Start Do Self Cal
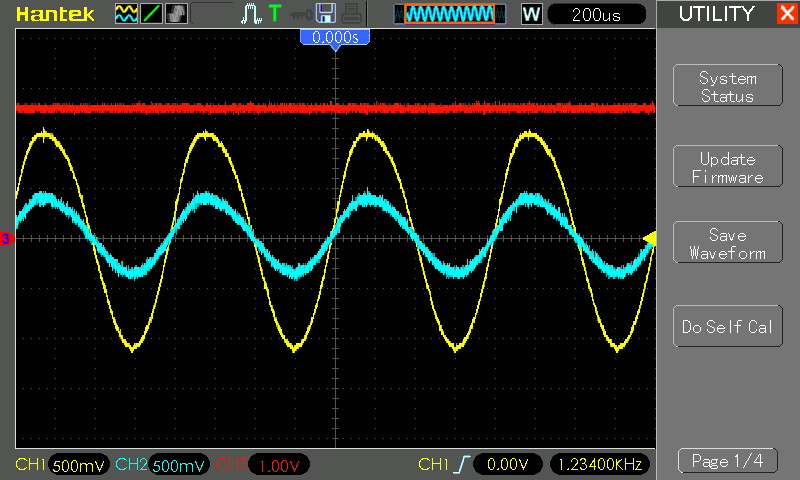The height and width of the screenshot is (480, 800). 728,326
